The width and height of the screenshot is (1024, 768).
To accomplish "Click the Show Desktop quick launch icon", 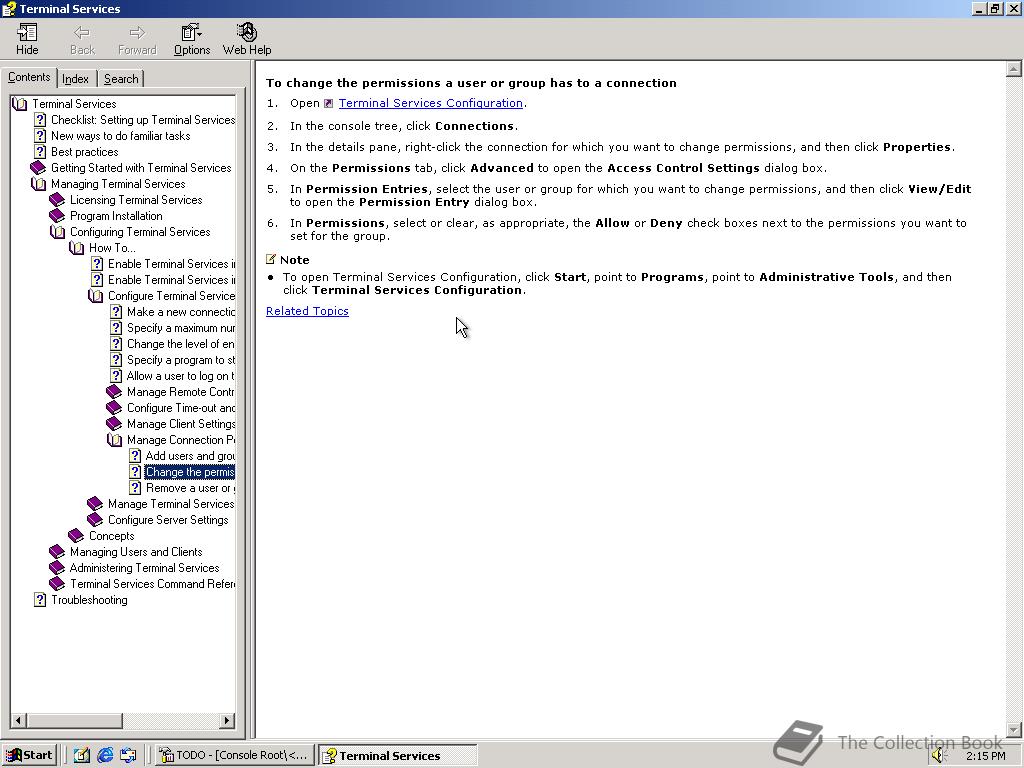I will (81, 756).
